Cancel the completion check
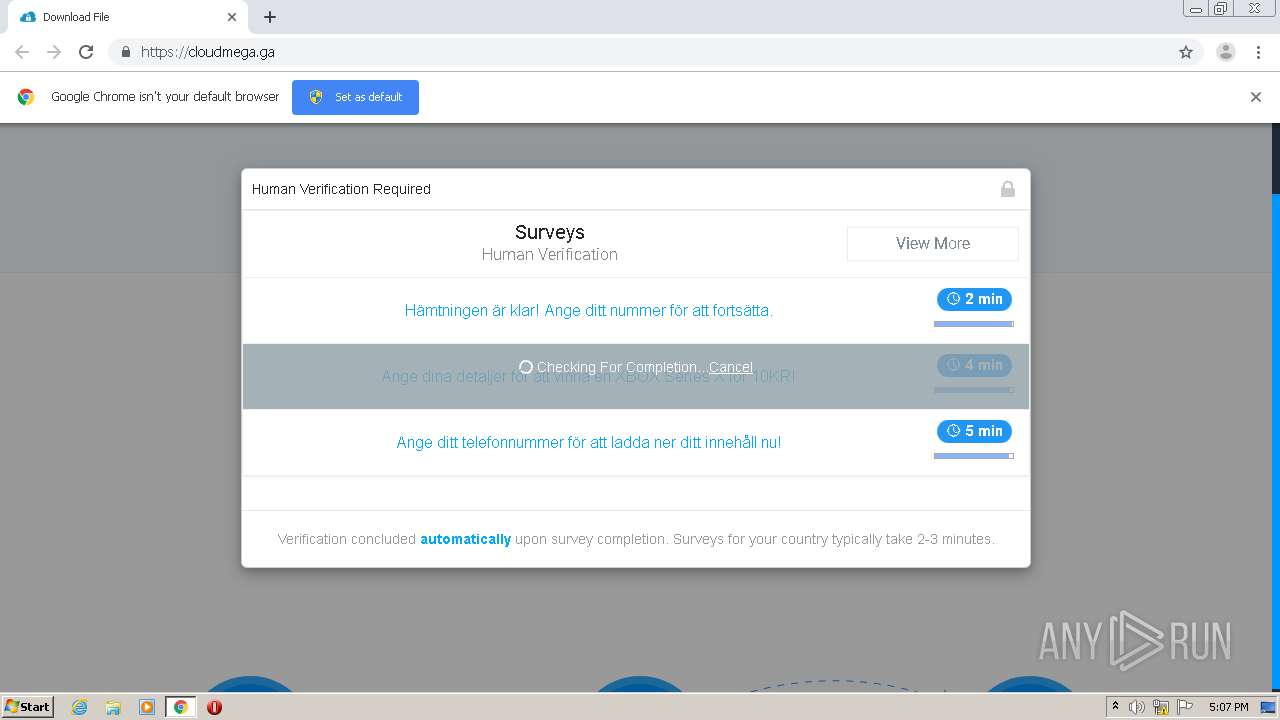The image size is (1280, 720). point(731,367)
